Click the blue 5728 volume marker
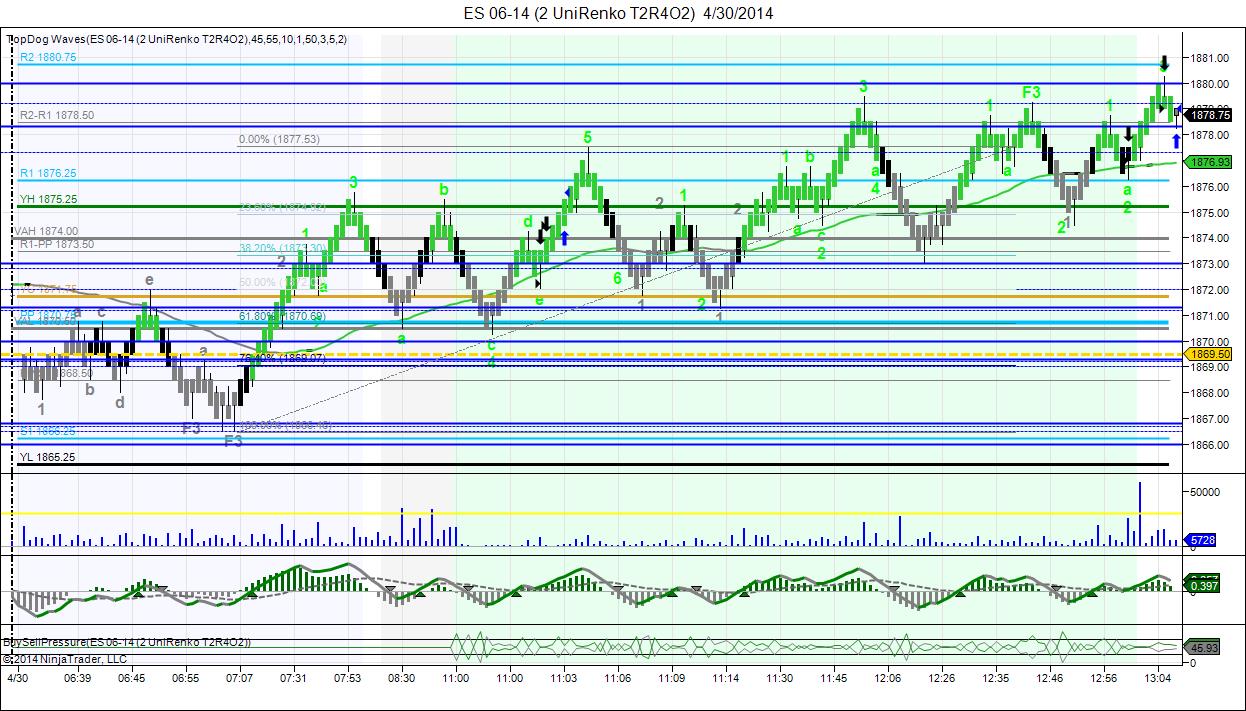Screen dimensions: 1246x711 point(1202,540)
